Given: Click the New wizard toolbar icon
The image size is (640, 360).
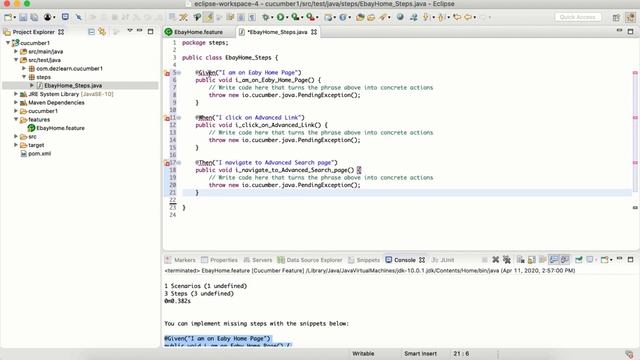Looking at the screenshot, I should [x=8, y=17].
